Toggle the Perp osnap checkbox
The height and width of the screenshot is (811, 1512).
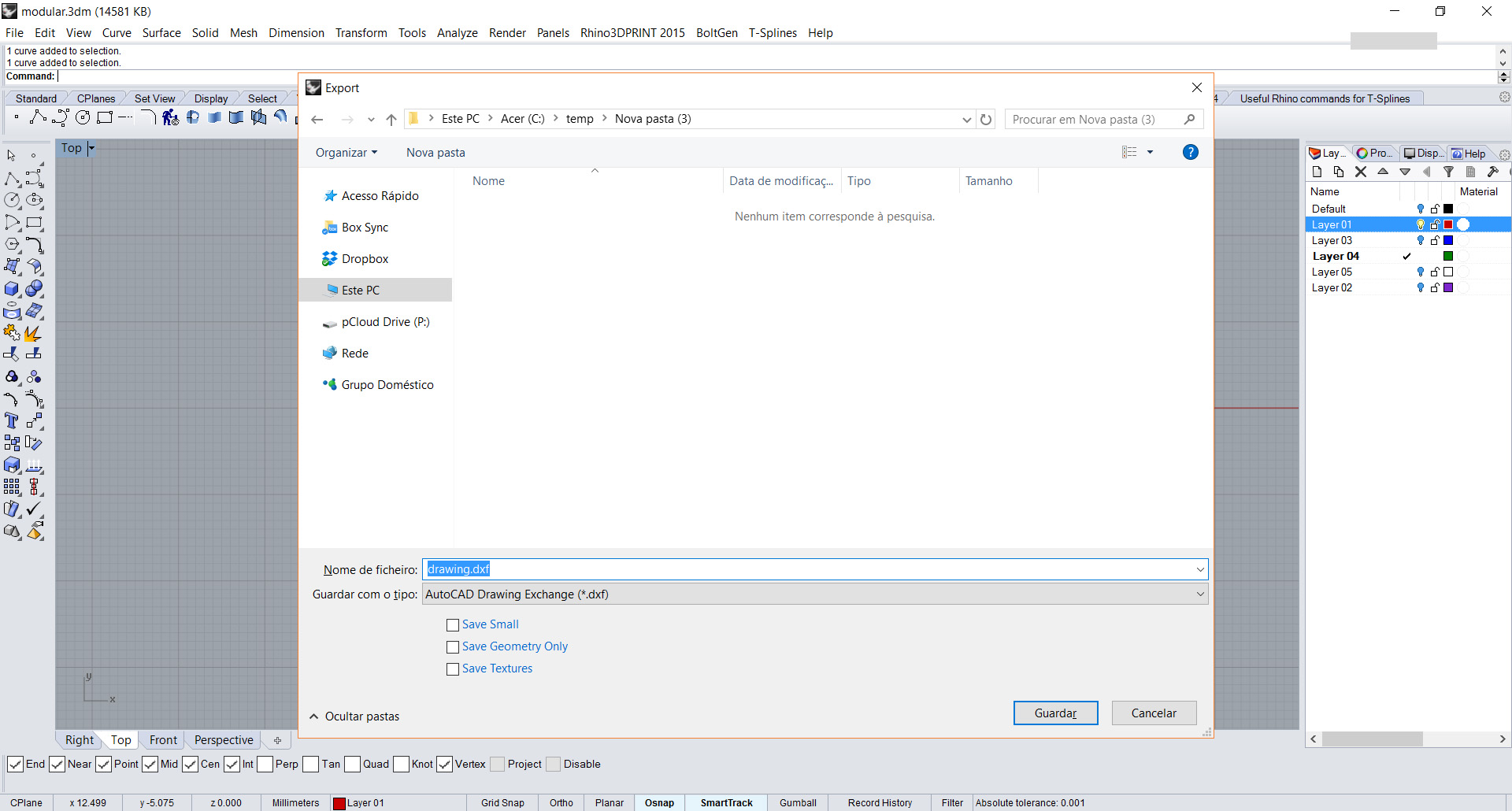265,765
